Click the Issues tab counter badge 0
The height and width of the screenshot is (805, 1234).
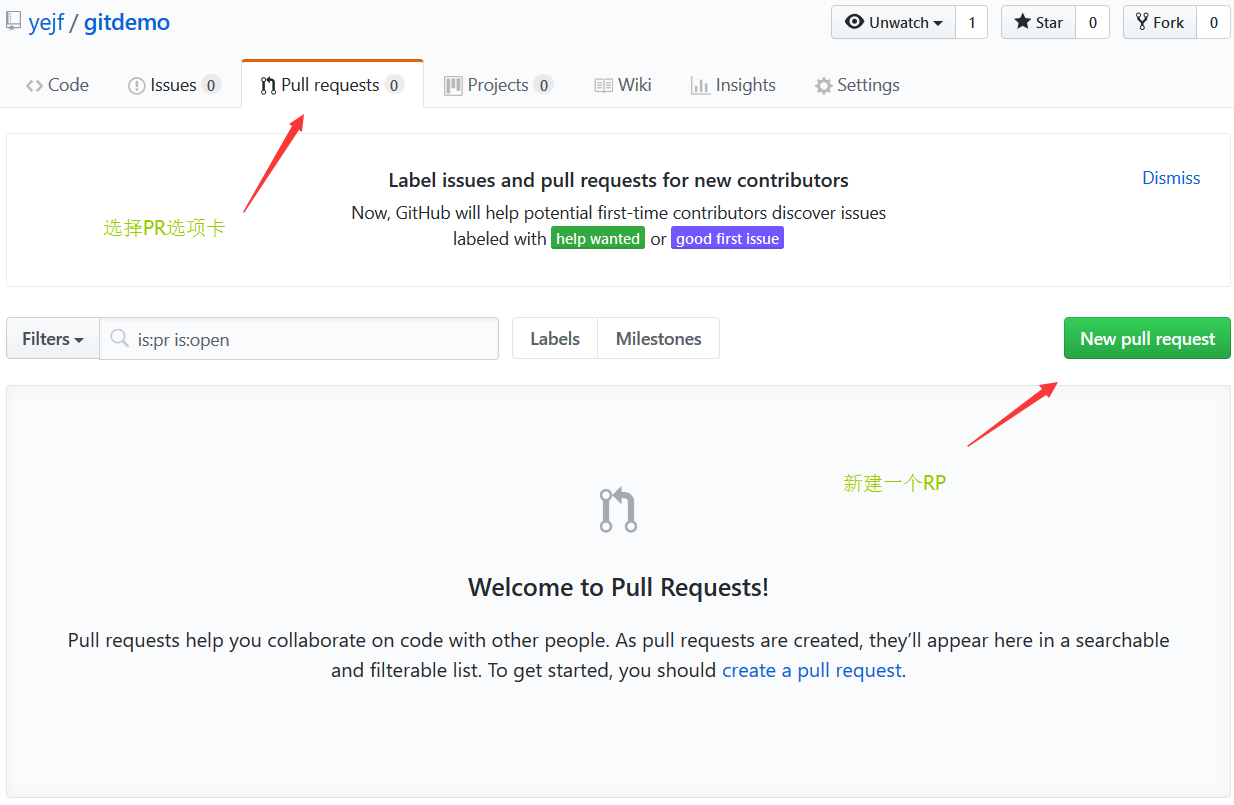click(211, 86)
